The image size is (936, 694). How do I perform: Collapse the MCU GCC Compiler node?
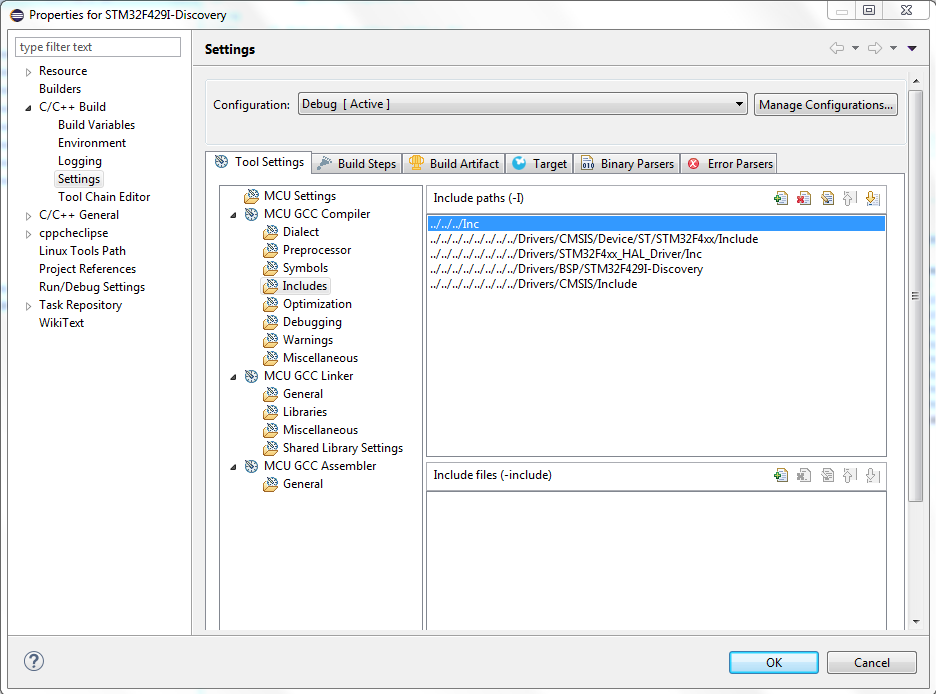pos(234,214)
